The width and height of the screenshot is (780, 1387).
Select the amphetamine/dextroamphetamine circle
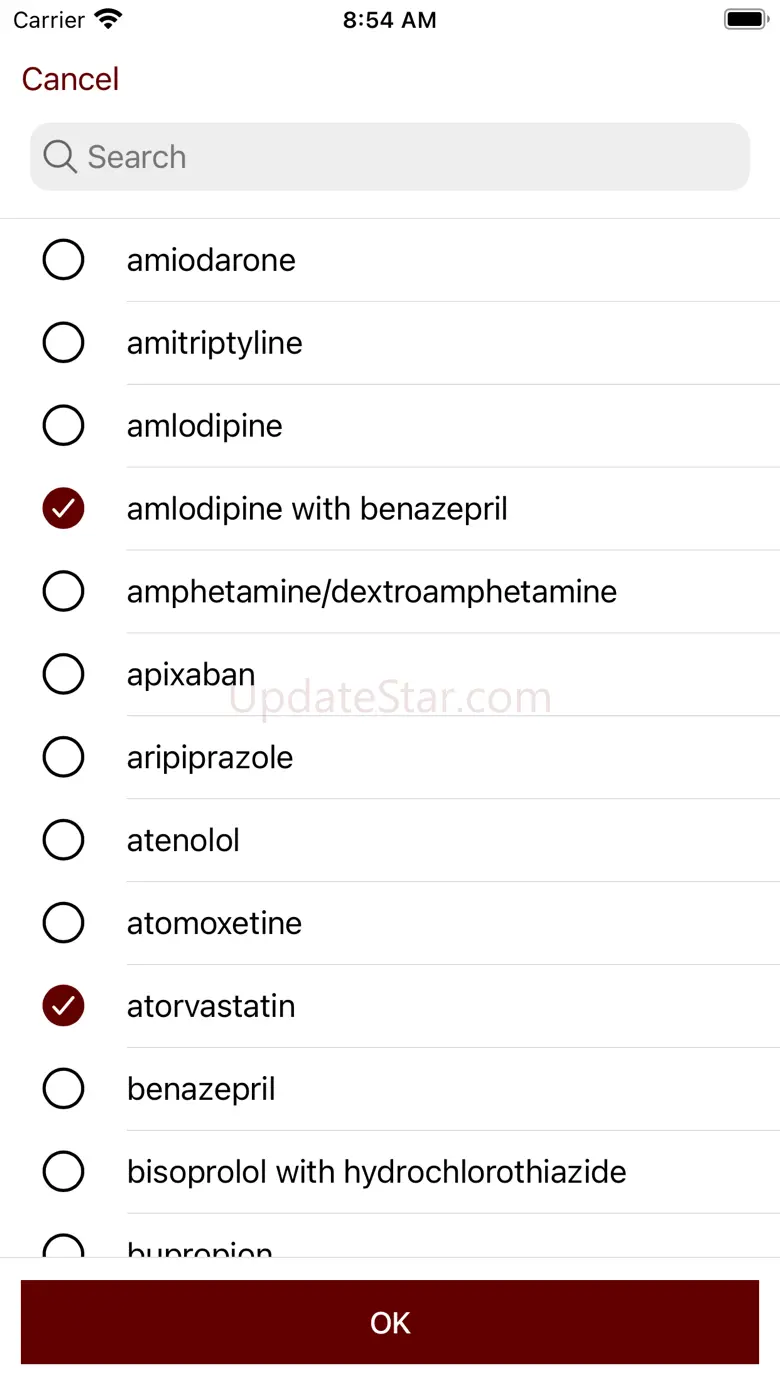63,592
